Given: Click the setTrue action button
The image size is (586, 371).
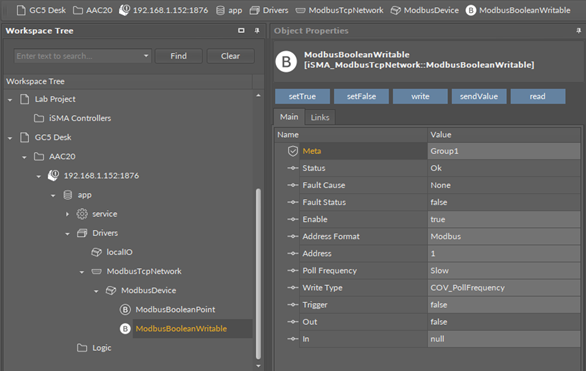Looking at the screenshot, I should coord(302,96).
